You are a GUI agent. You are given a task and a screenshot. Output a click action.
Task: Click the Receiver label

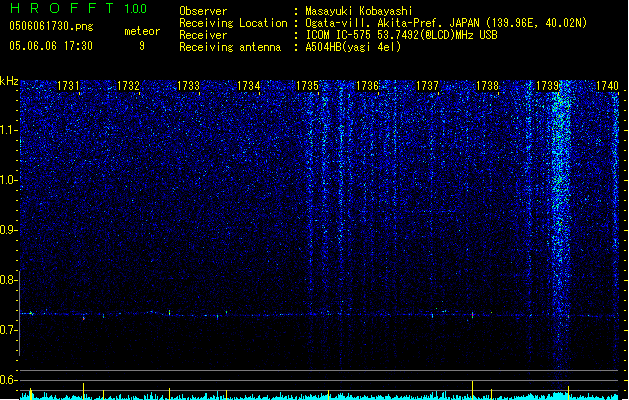click(x=203, y=35)
